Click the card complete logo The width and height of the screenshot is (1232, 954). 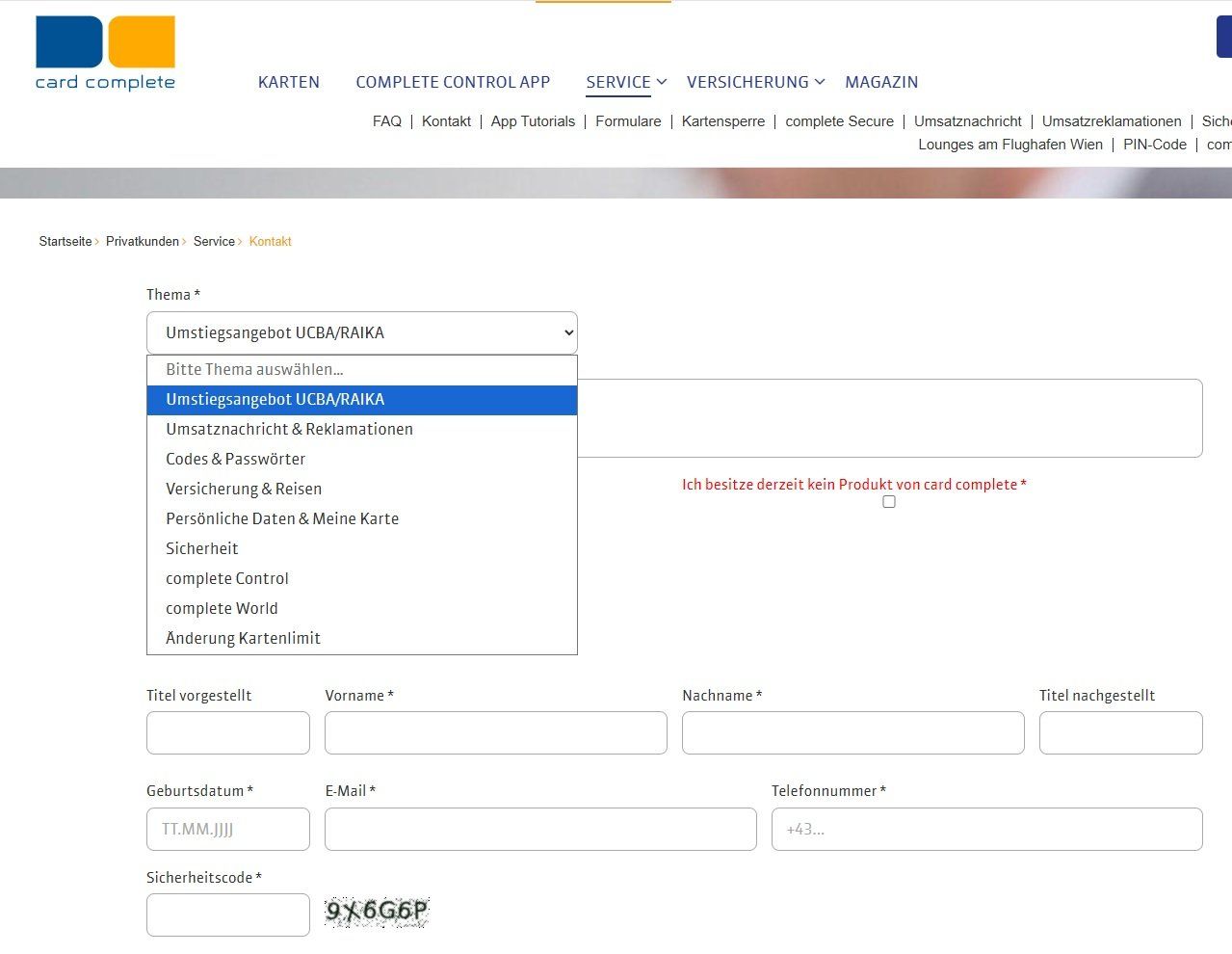tap(105, 54)
